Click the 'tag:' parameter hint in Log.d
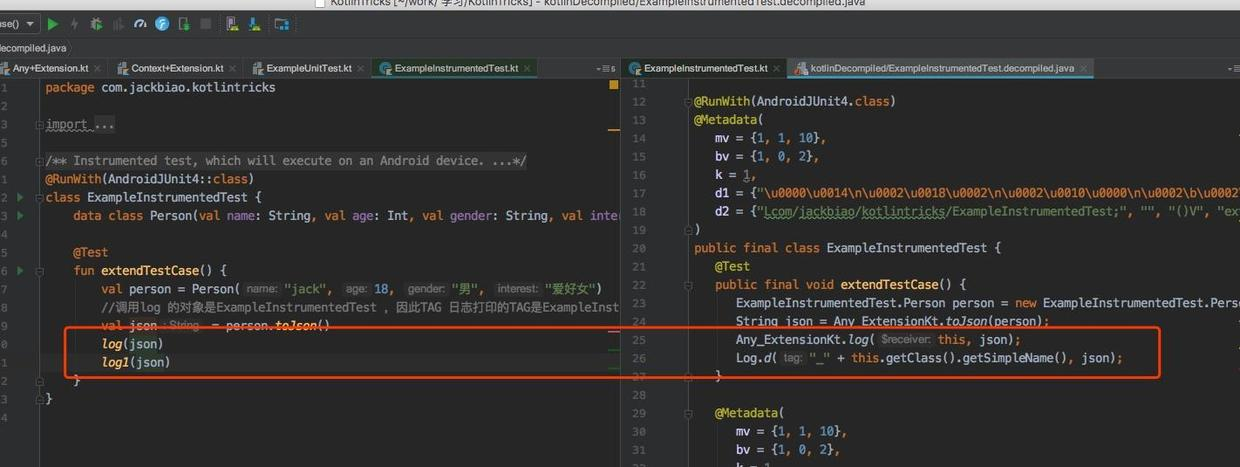The image size is (1240, 467). coord(793,358)
